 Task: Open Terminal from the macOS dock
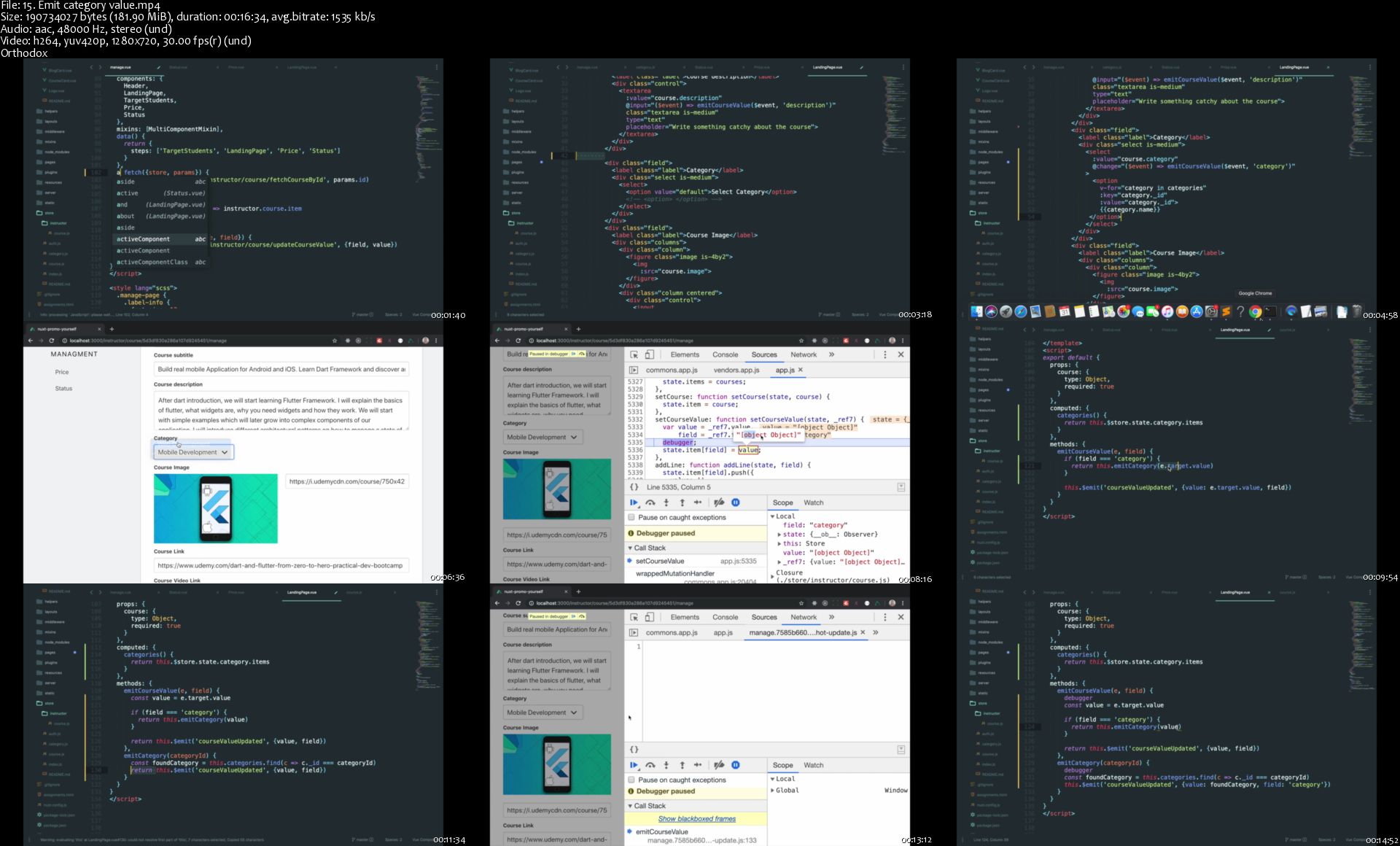point(1270,311)
